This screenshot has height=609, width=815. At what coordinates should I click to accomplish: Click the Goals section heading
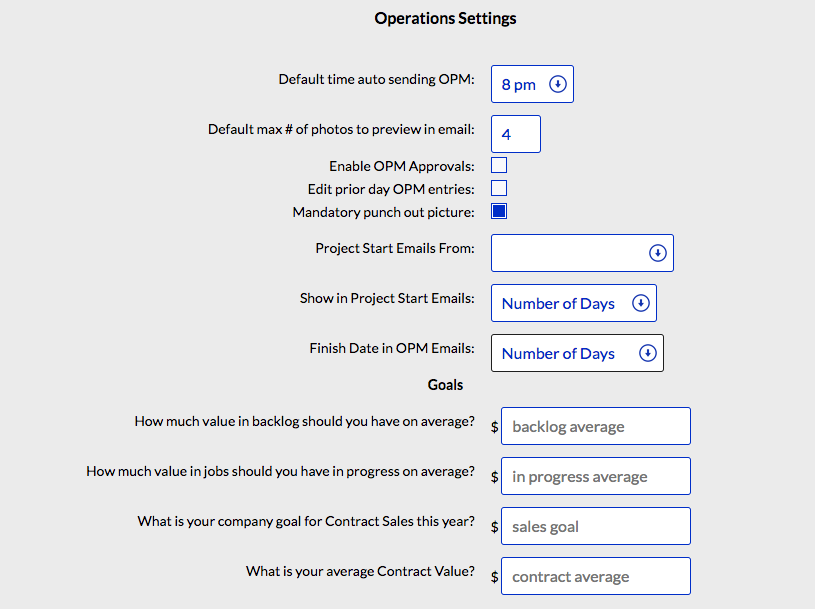445,385
